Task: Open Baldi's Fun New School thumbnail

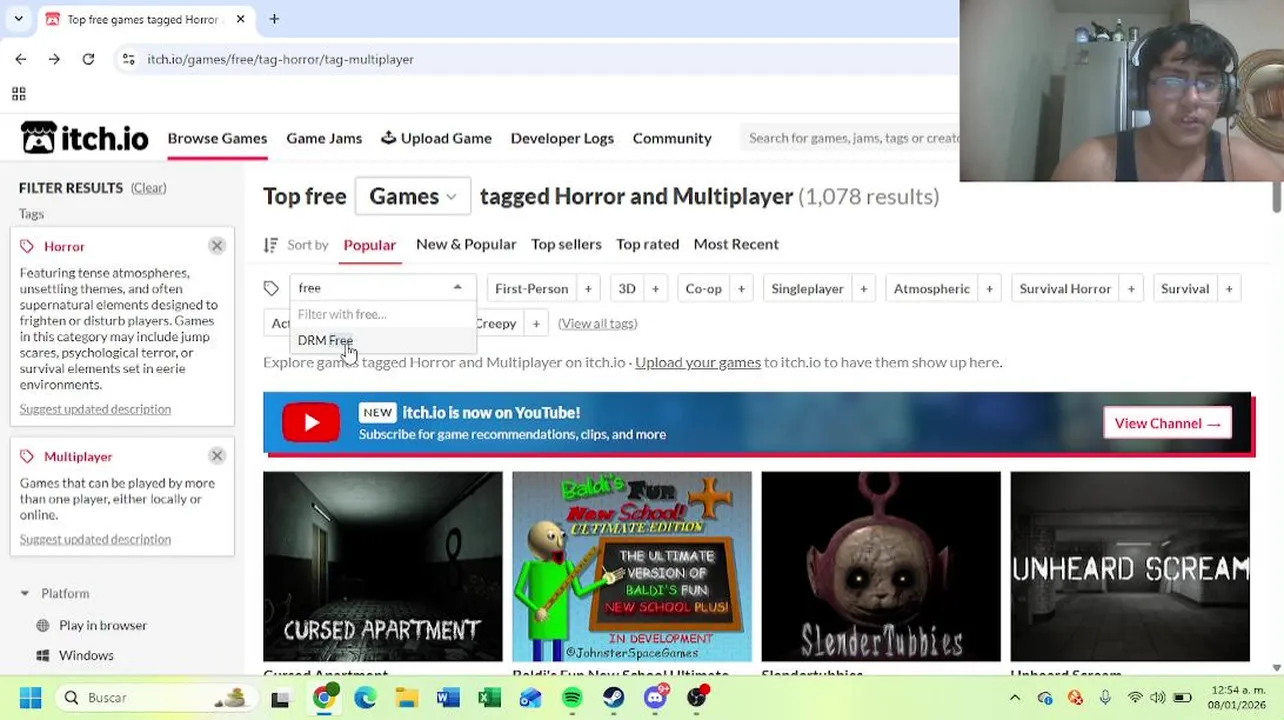Action: pyautogui.click(x=632, y=566)
